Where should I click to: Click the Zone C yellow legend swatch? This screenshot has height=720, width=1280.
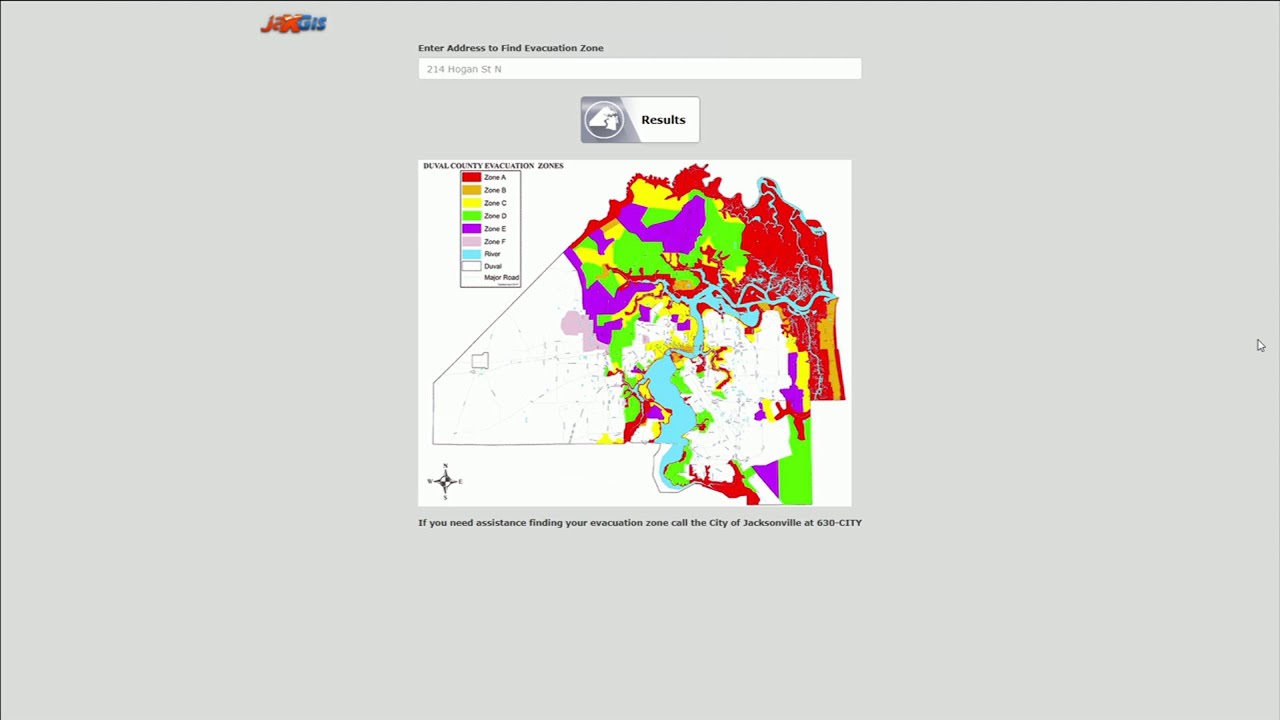pos(471,203)
